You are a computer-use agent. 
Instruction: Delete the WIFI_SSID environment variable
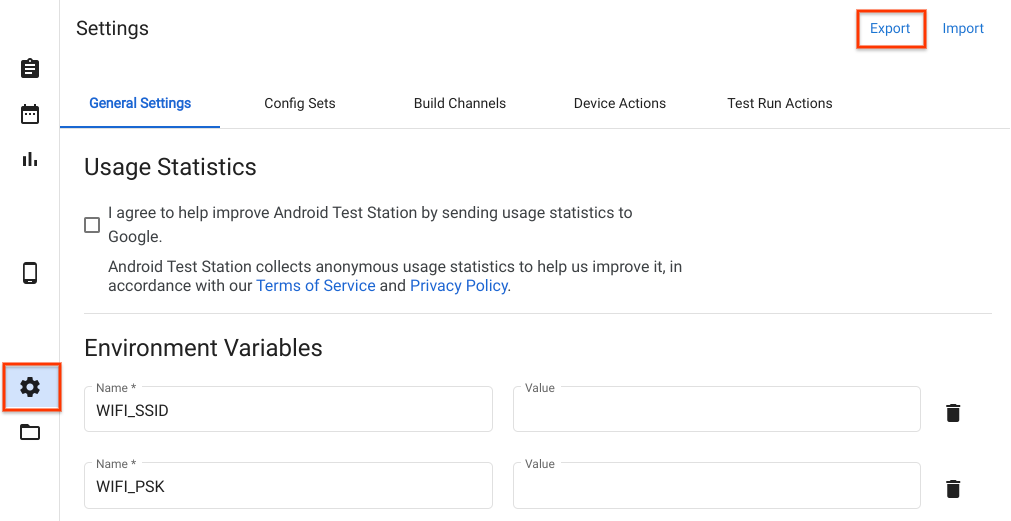click(953, 412)
